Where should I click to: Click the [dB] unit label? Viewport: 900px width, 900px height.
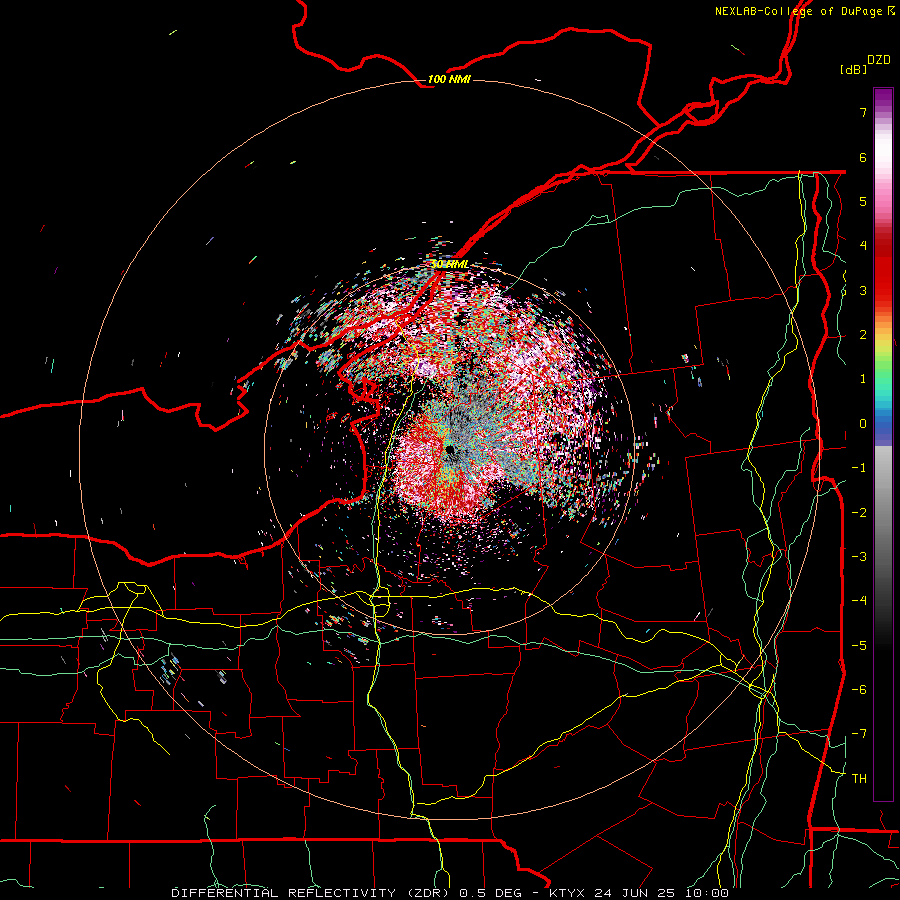853,69
